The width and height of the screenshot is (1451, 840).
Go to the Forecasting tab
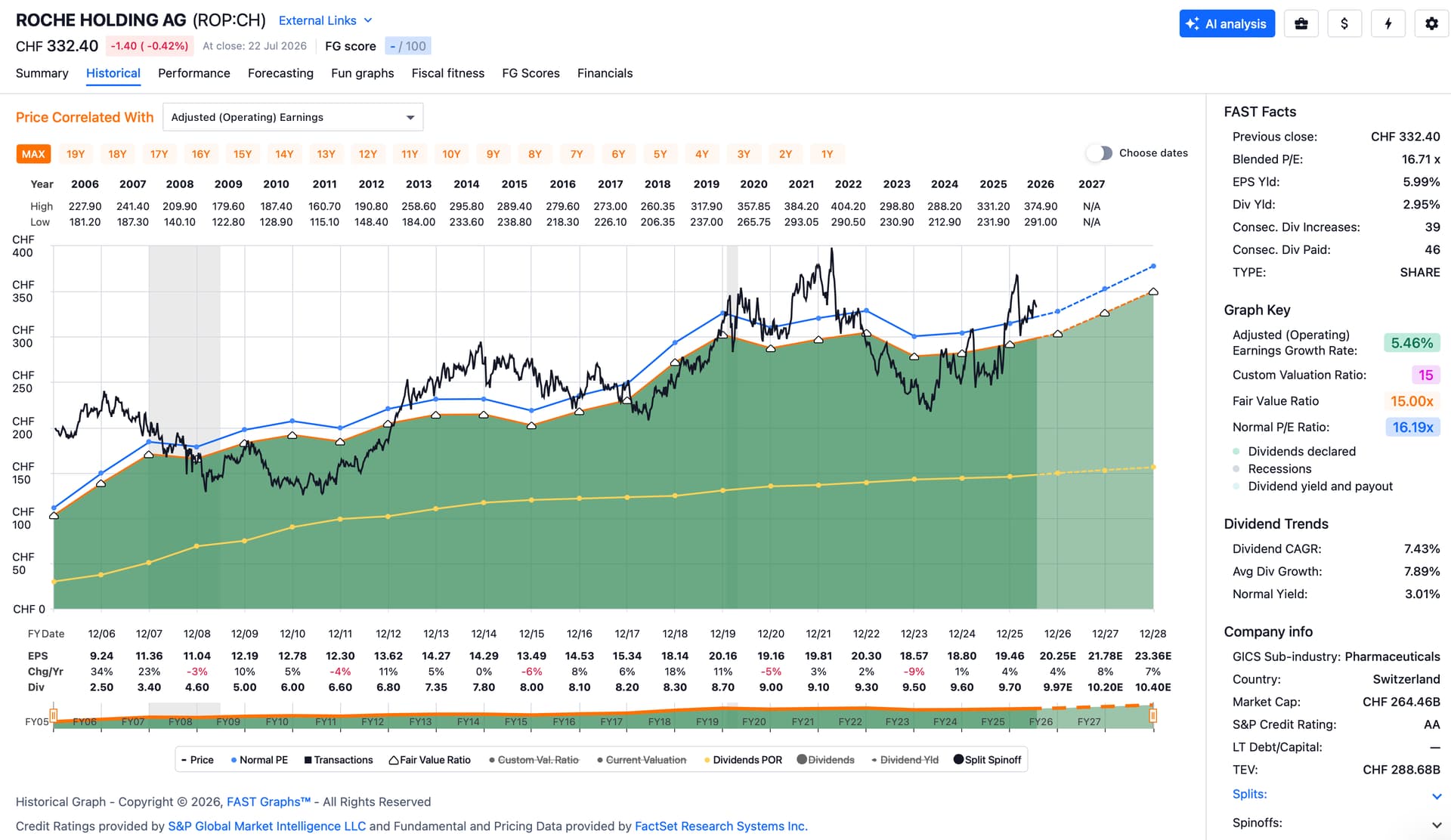point(280,73)
